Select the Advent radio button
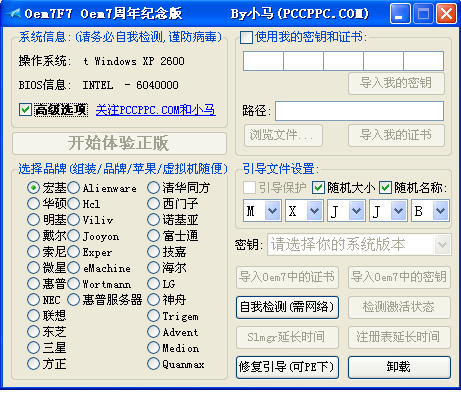Image resolution: width=461 pixels, height=393 pixels. point(153,331)
